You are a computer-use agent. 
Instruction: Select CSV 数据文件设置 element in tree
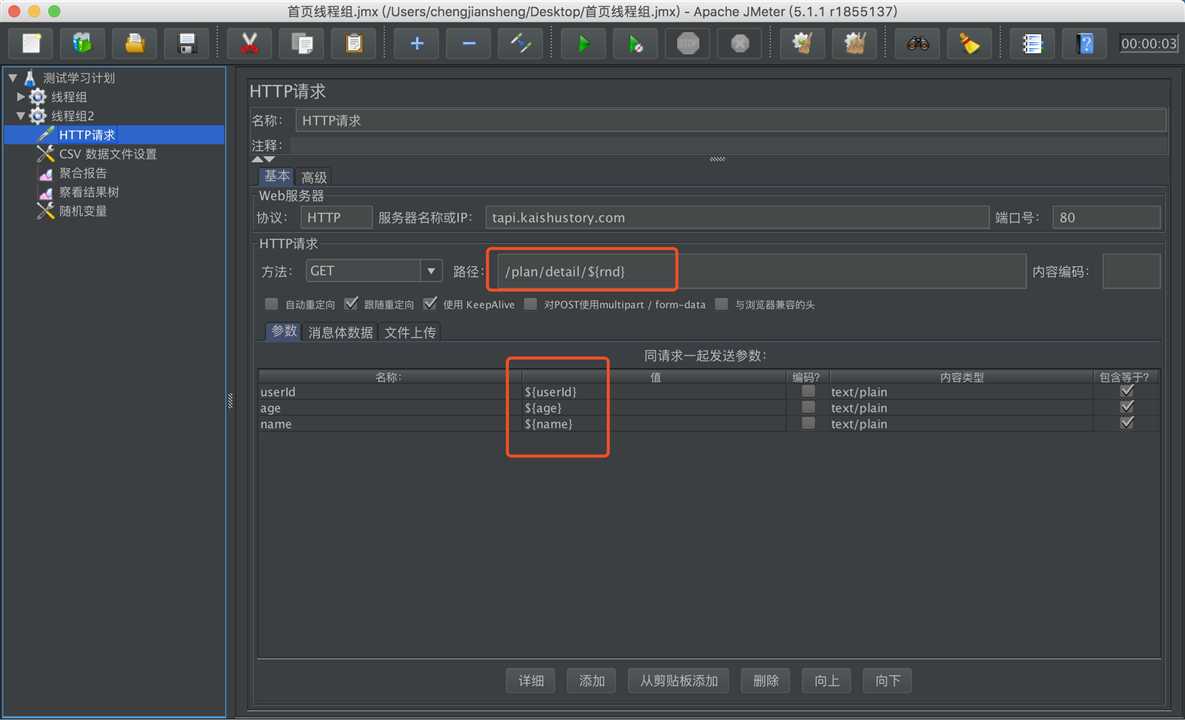point(107,153)
